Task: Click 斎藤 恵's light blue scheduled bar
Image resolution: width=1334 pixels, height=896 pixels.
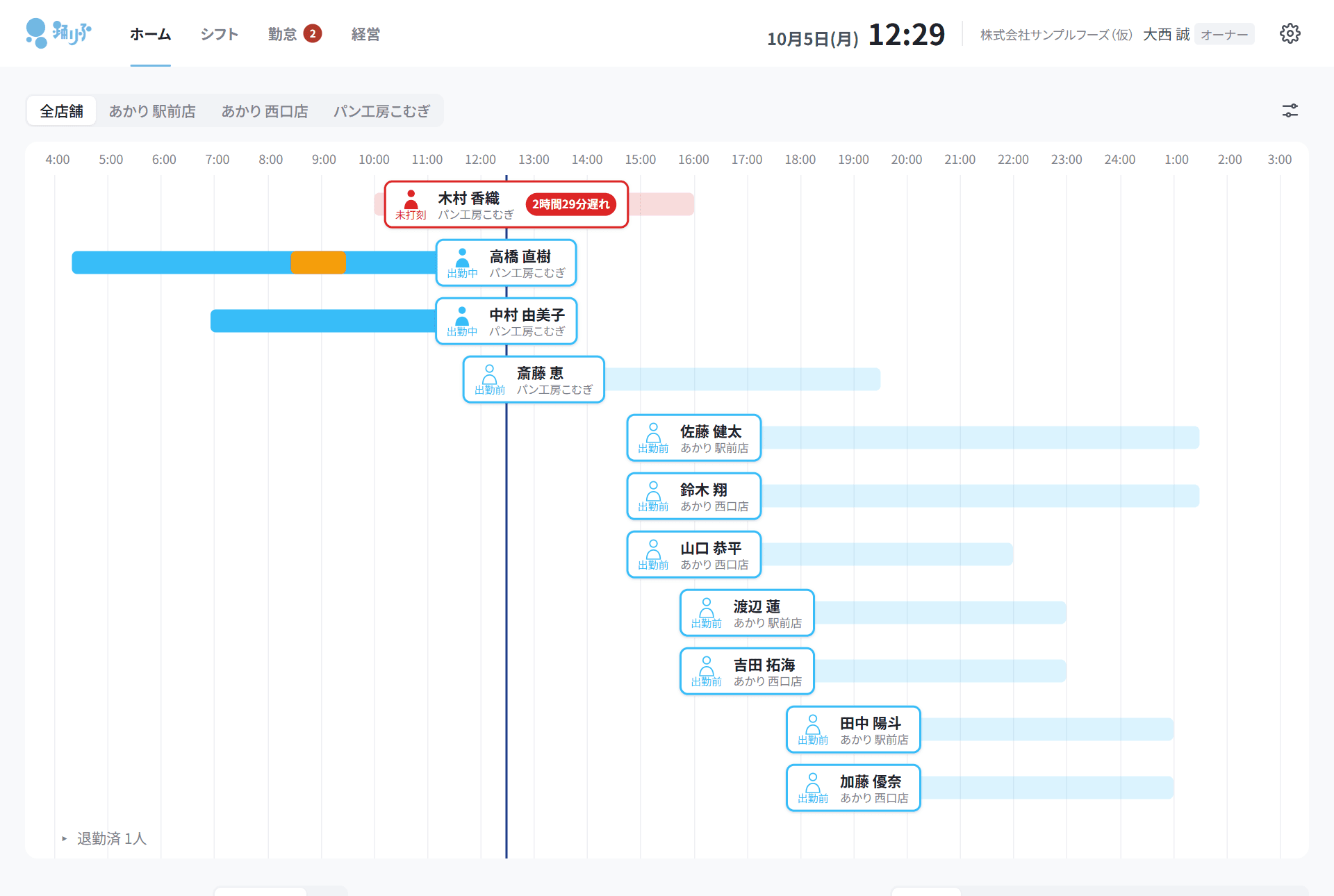Action: tap(742, 379)
